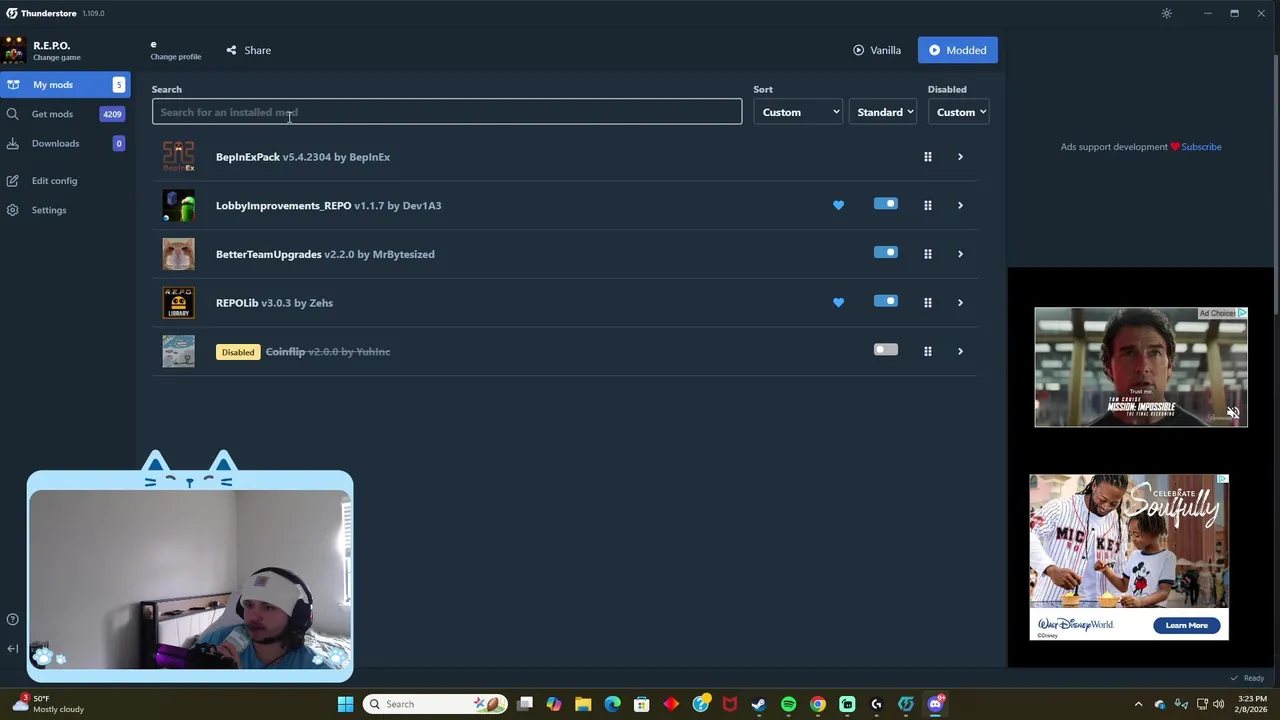Click the R.E.P.O. game icon to change game

tap(14, 50)
